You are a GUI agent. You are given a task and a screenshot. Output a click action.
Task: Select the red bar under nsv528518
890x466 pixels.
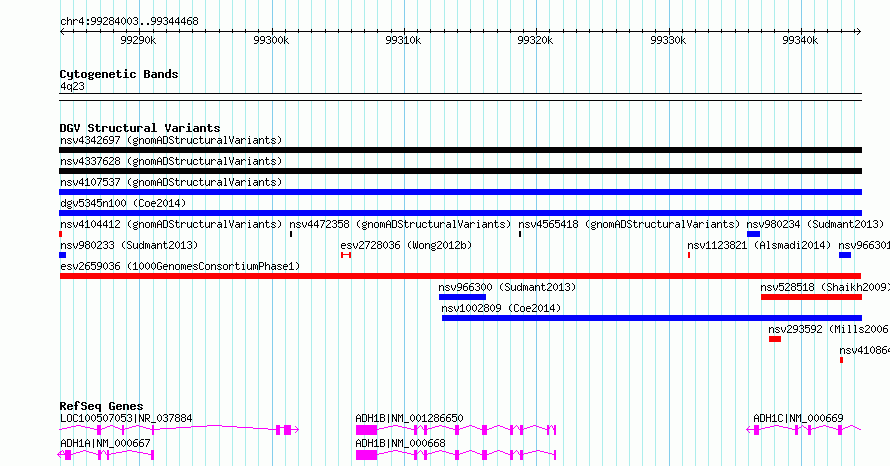point(812,297)
